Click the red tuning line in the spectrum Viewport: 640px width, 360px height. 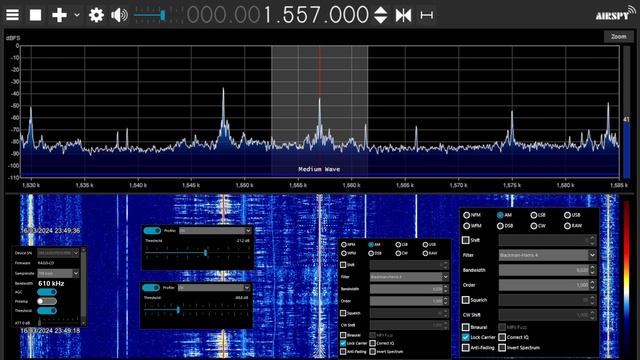(320, 71)
